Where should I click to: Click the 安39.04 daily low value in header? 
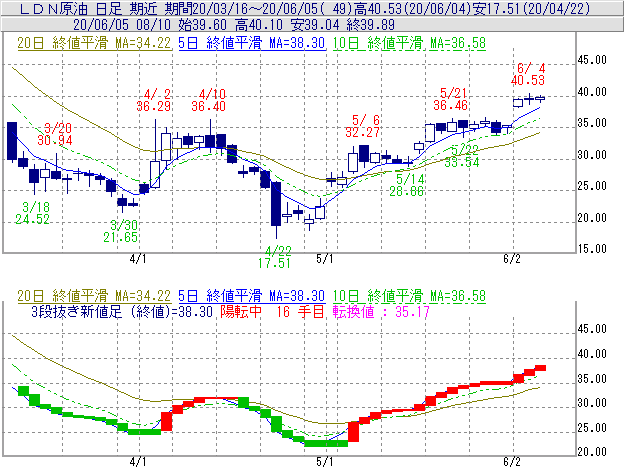315,25
